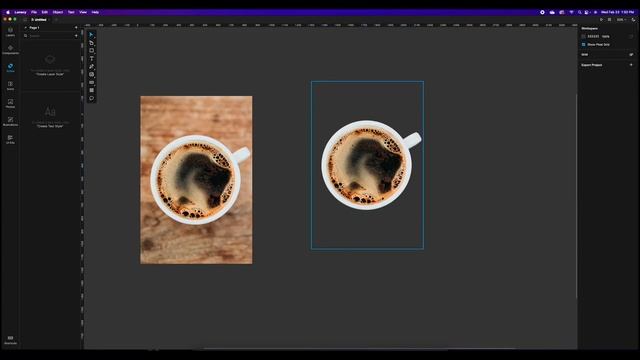Select the Pen tool
Viewport: 640px width, 360px height.
tap(91, 43)
